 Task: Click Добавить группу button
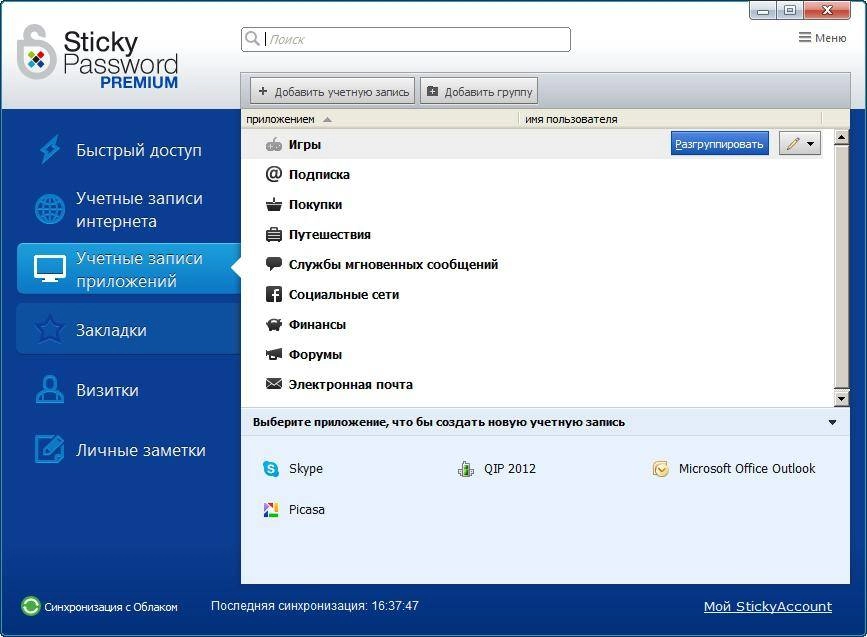tap(479, 91)
